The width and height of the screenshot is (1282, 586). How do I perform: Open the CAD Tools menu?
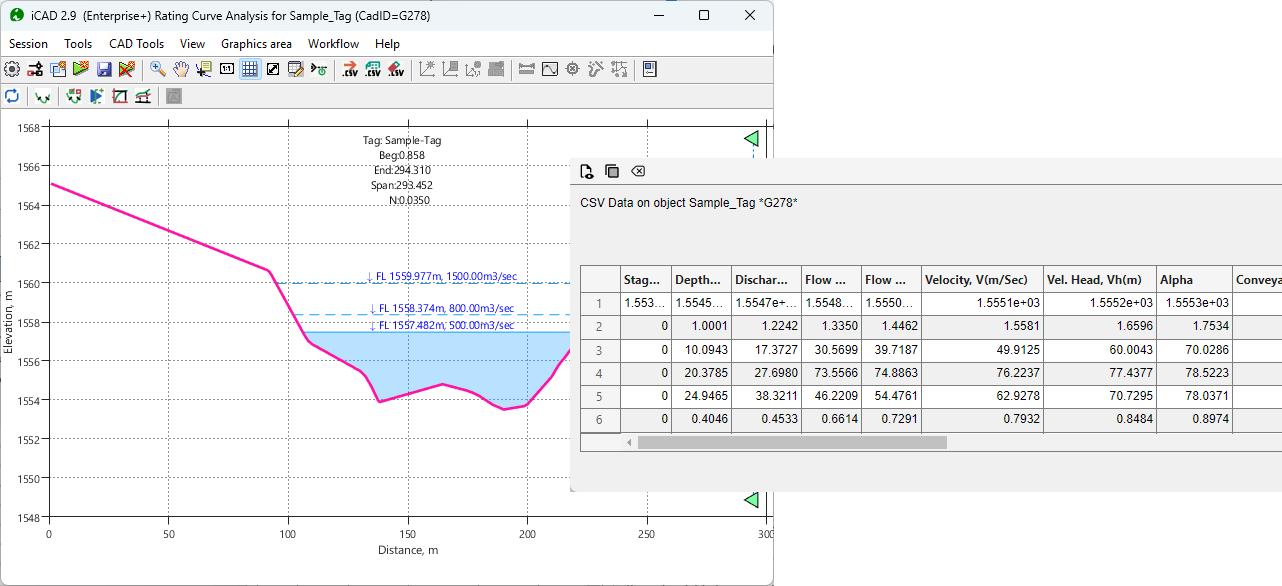point(136,44)
